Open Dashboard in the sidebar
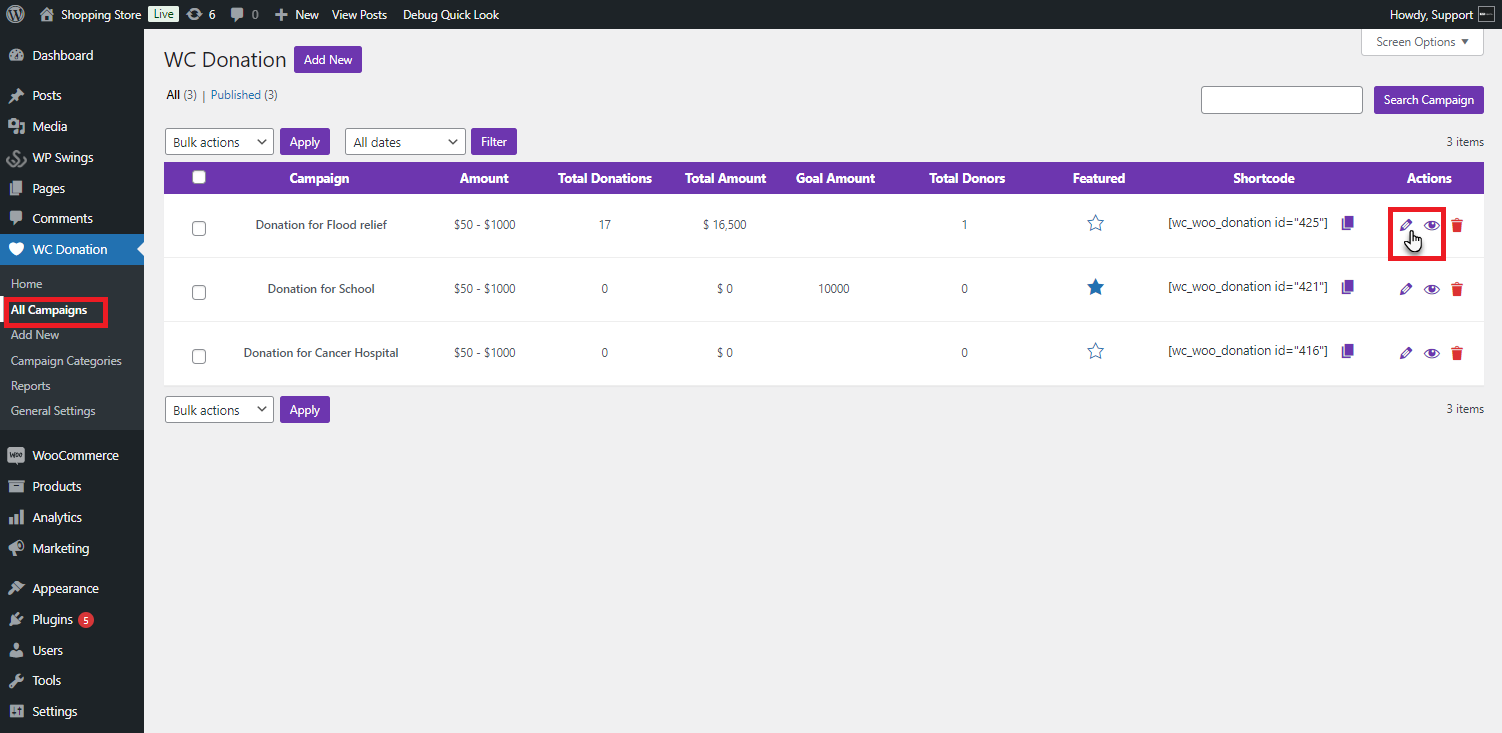Viewport: 1502px width, 733px height. (x=72, y=55)
